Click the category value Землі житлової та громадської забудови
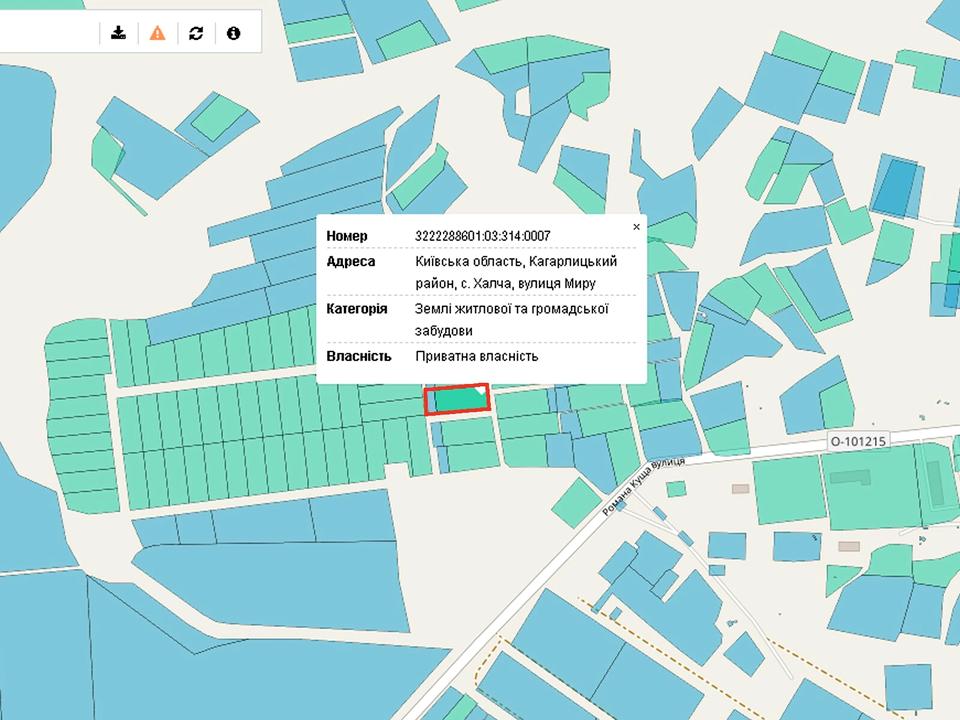The image size is (960, 720). (x=512, y=319)
